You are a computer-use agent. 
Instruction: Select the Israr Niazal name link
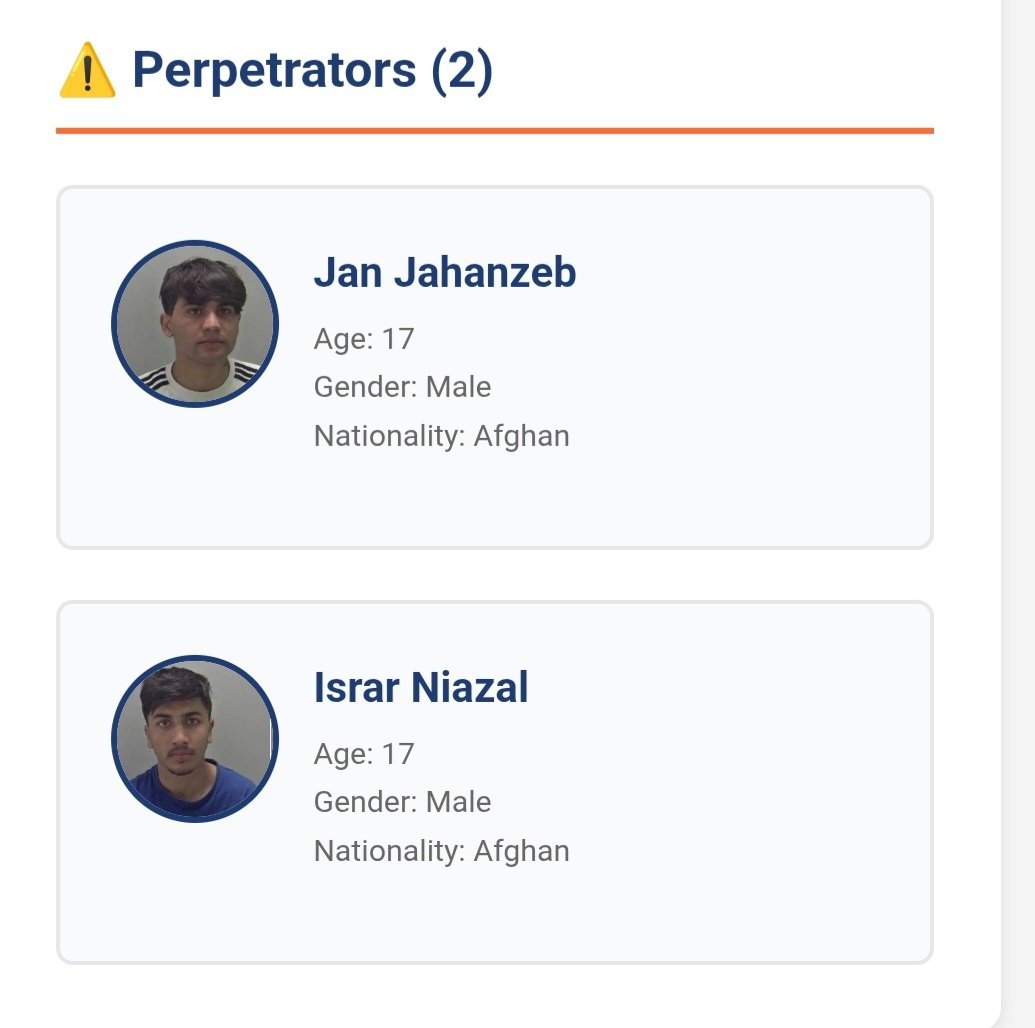(x=421, y=688)
